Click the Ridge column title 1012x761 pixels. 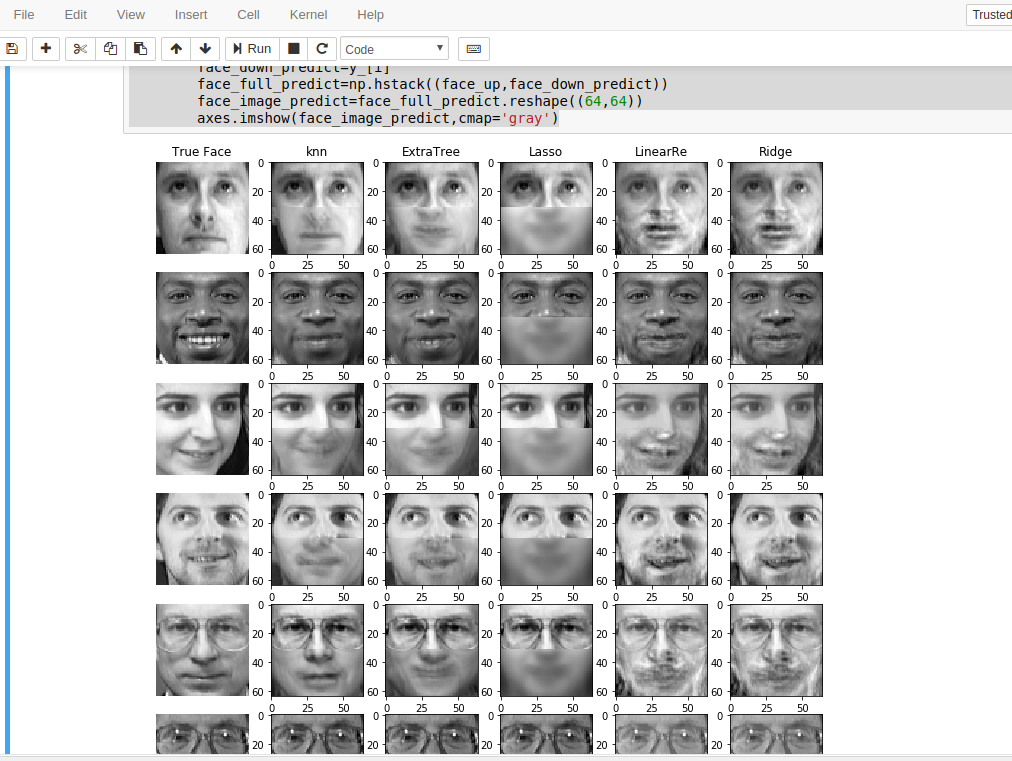[x=775, y=152]
